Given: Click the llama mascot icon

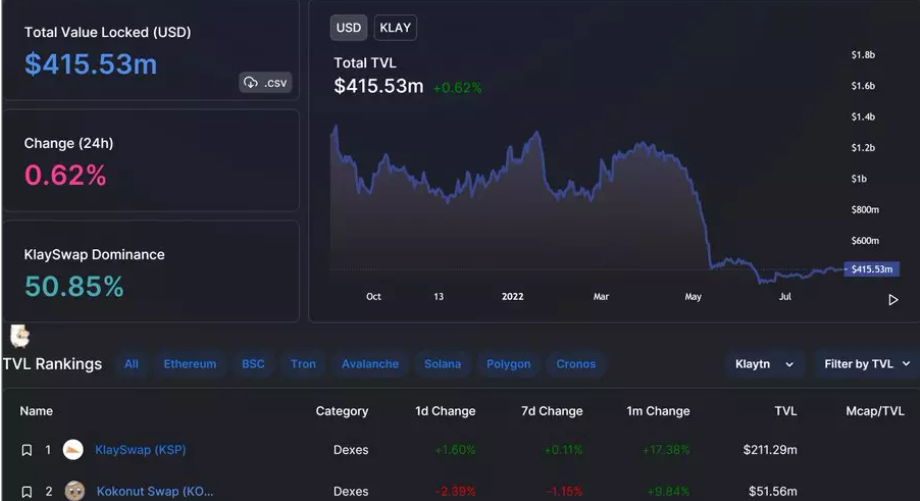Looking at the screenshot, I should pos(20,336).
